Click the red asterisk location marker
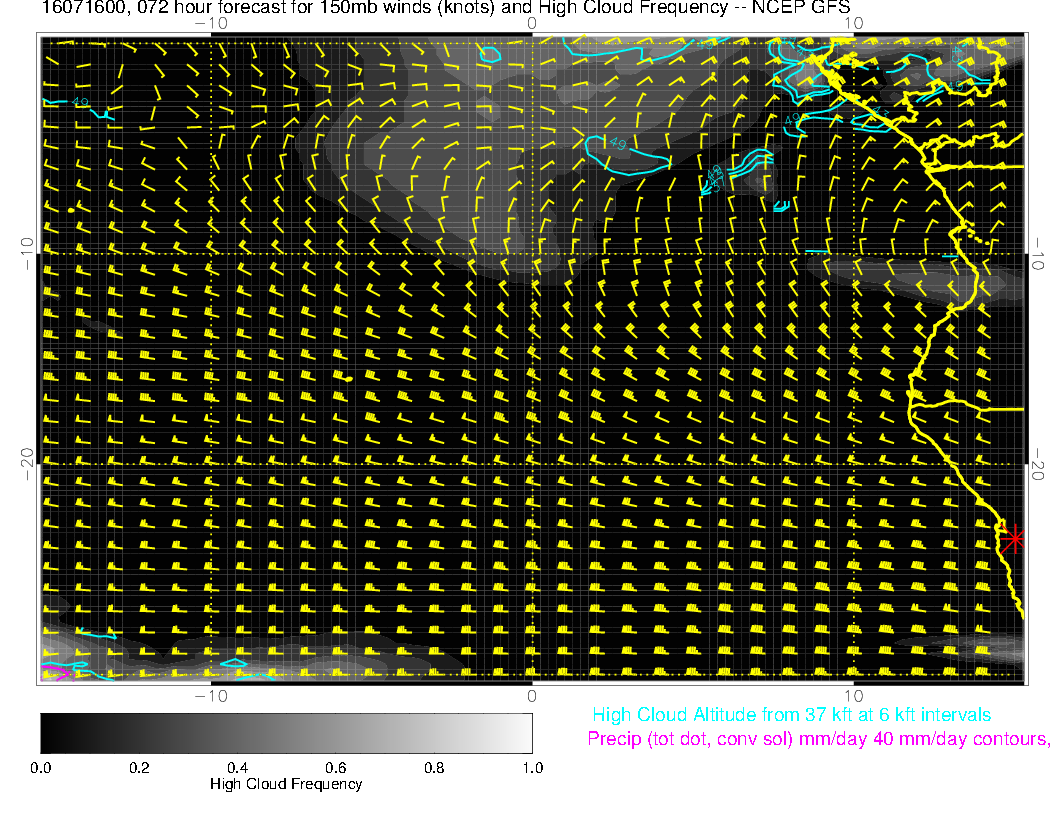Image resolution: width=1056 pixels, height=816 pixels. pos(1013,539)
